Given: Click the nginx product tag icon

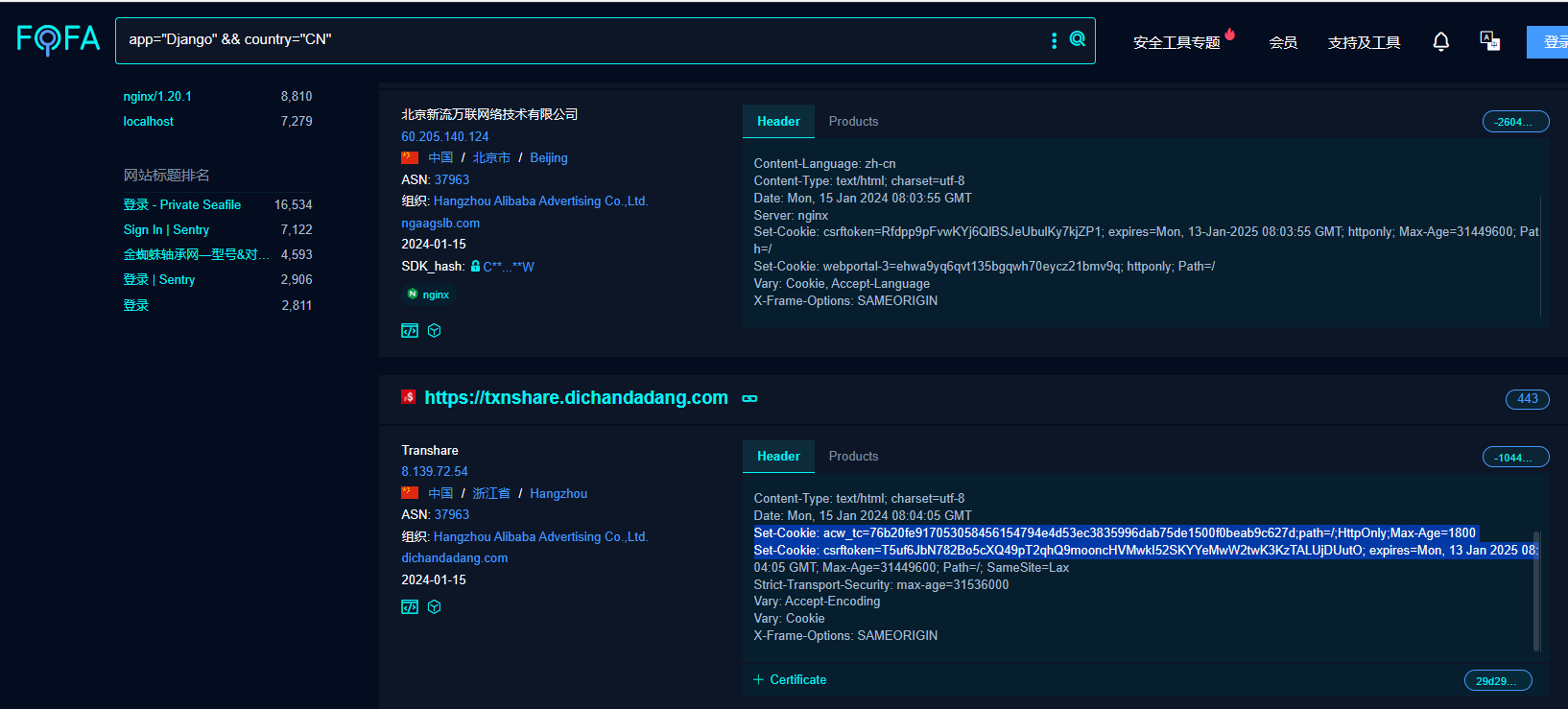Looking at the screenshot, I should tap(413, 295).
